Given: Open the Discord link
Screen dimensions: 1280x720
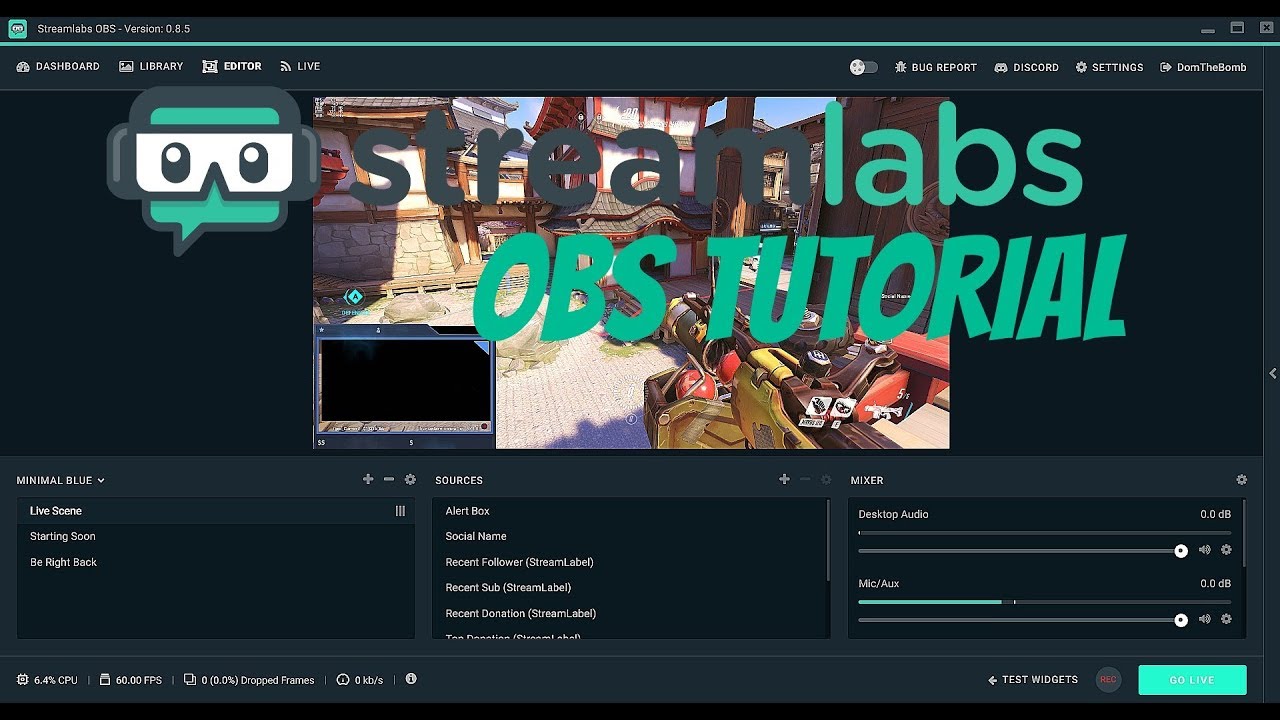Looking at the screenshot, I should pyautogui.click(x=1026, y=67).
